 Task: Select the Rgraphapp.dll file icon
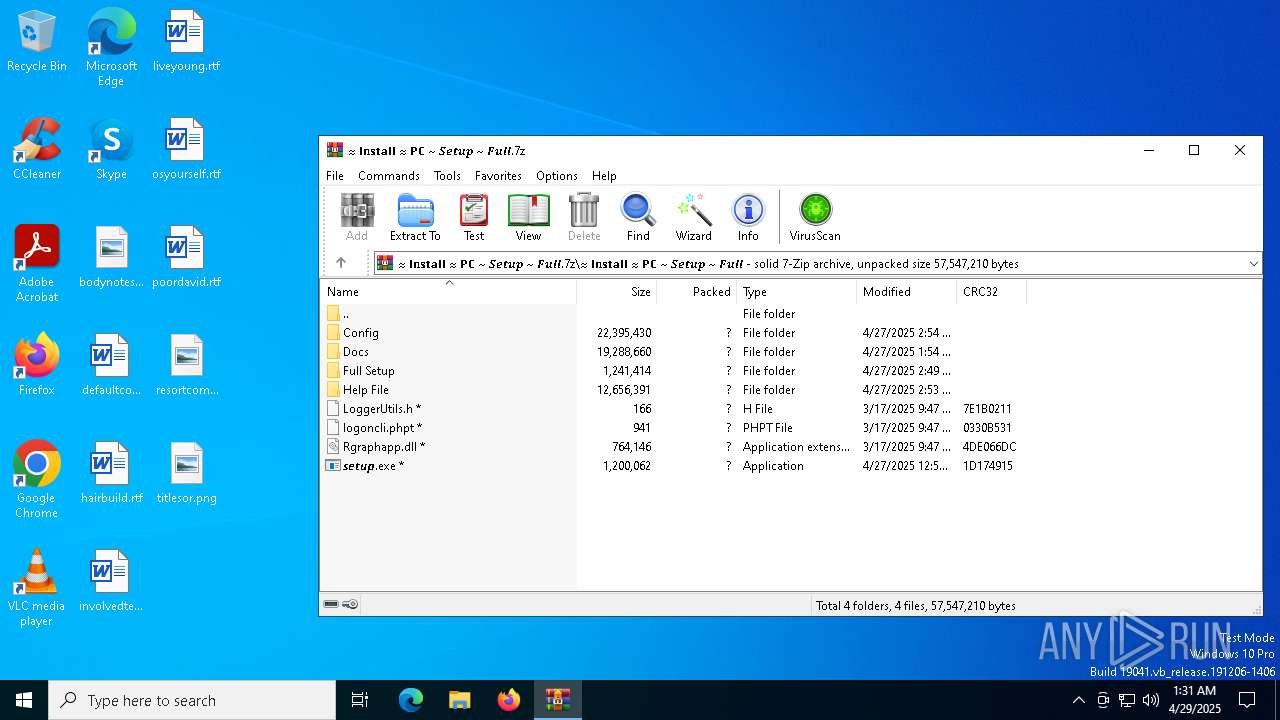click(334, 446)
